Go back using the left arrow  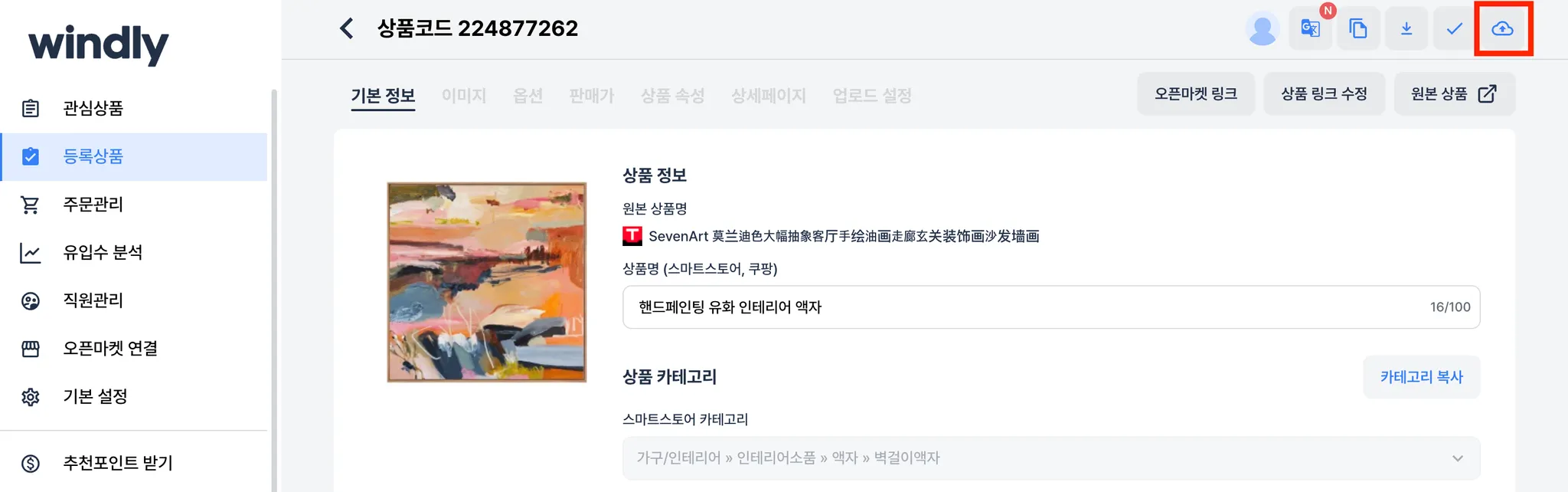347,28
